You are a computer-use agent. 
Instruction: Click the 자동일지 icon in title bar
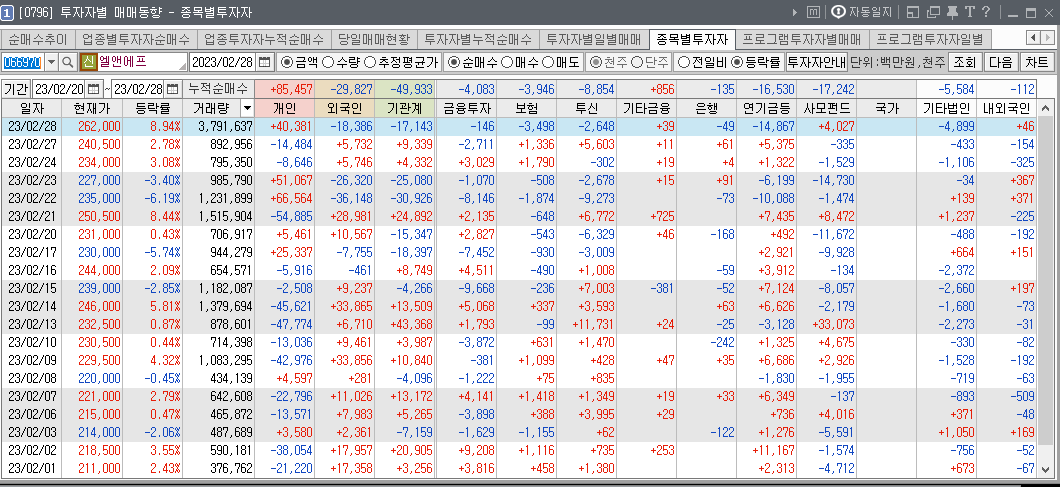coord(838,12)
